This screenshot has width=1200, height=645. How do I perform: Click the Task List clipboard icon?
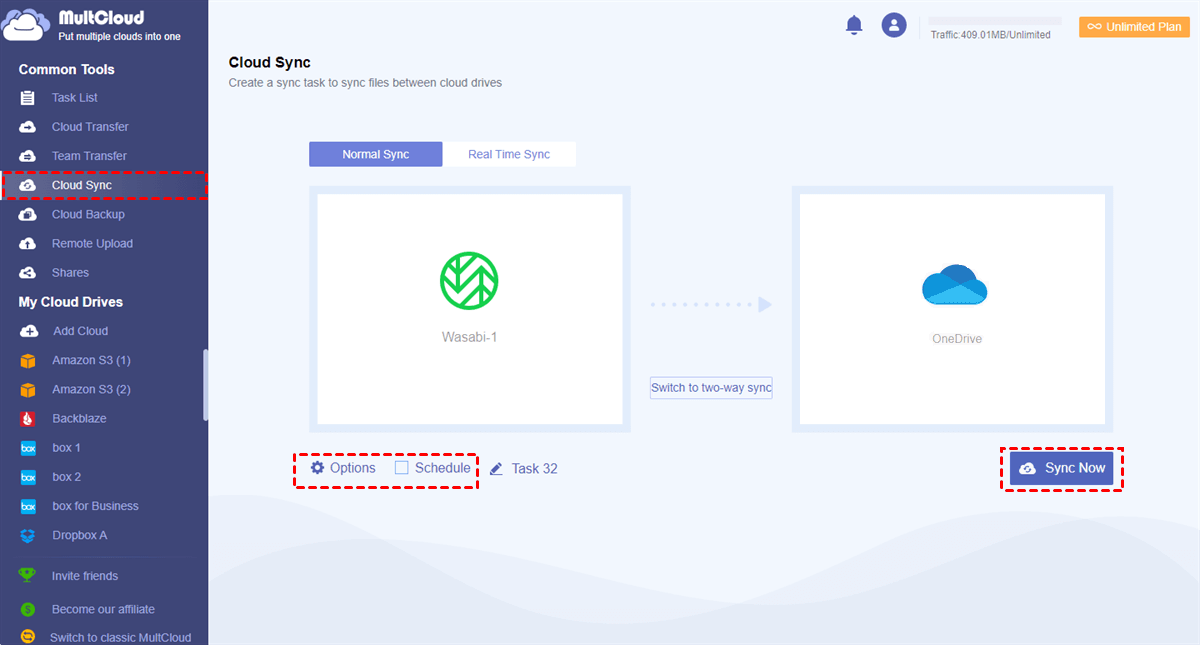coord(28,98)
